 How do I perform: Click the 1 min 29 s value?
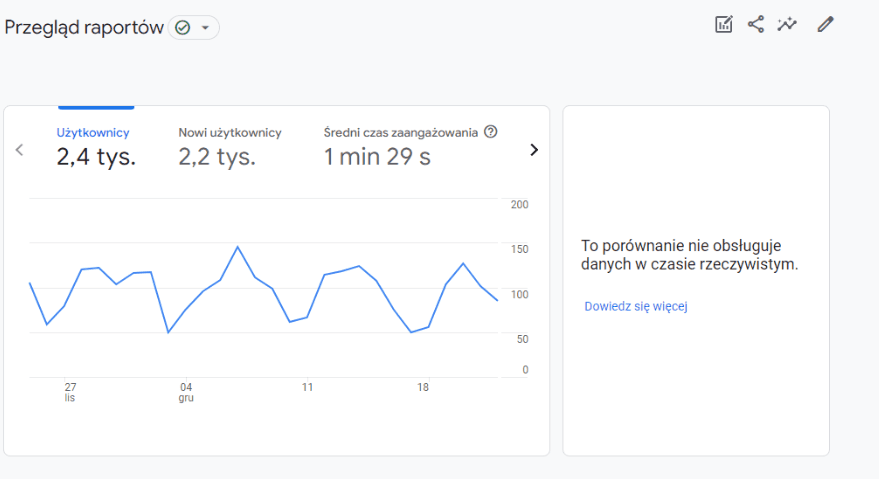point(377,157)
